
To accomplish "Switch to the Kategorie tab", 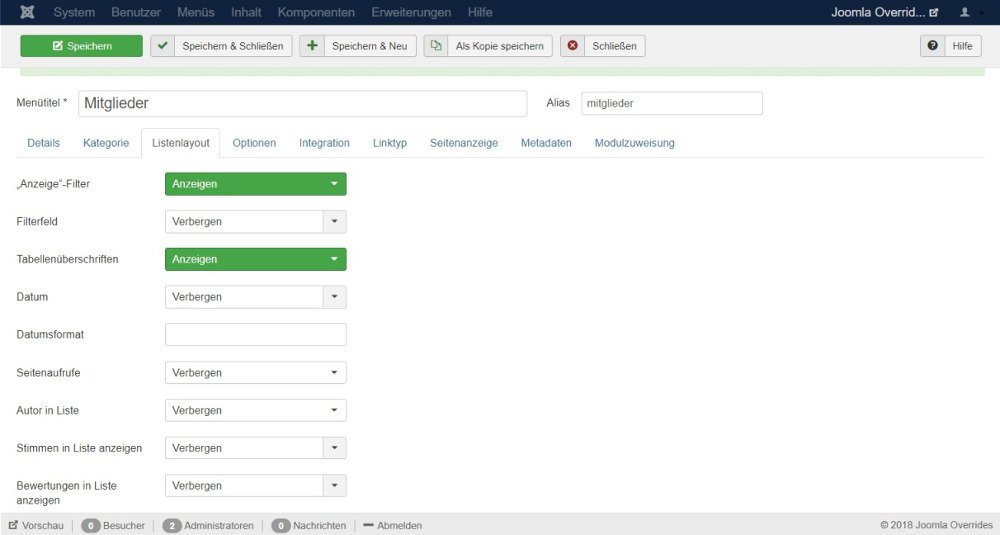I will pyautogui.click(x=106, y=143).
